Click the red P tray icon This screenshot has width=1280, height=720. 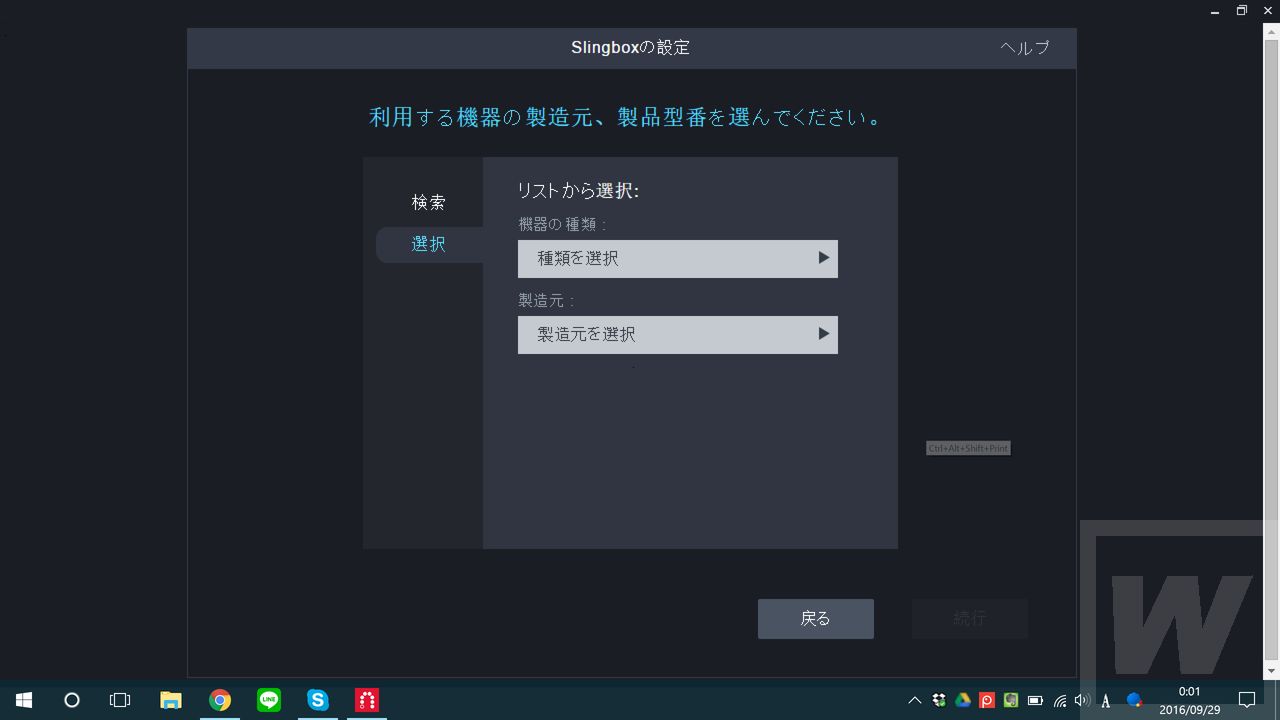click(987, 700)
